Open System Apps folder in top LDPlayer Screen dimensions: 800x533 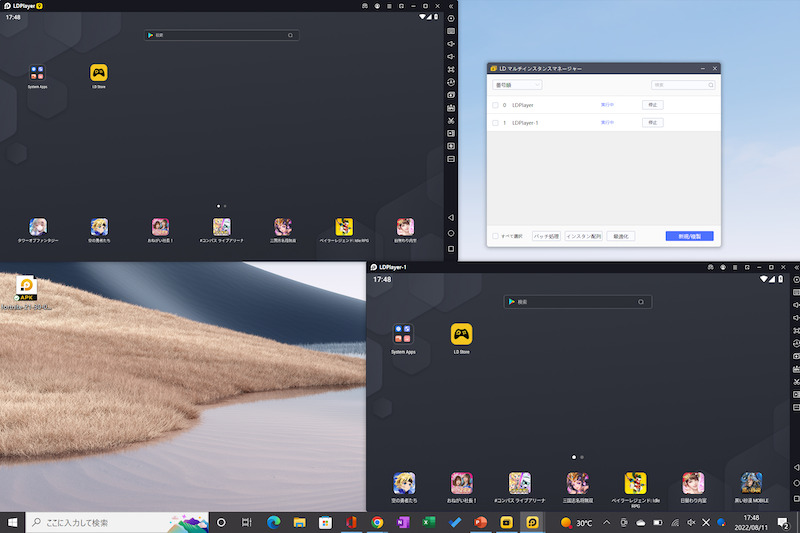[37, 73]
